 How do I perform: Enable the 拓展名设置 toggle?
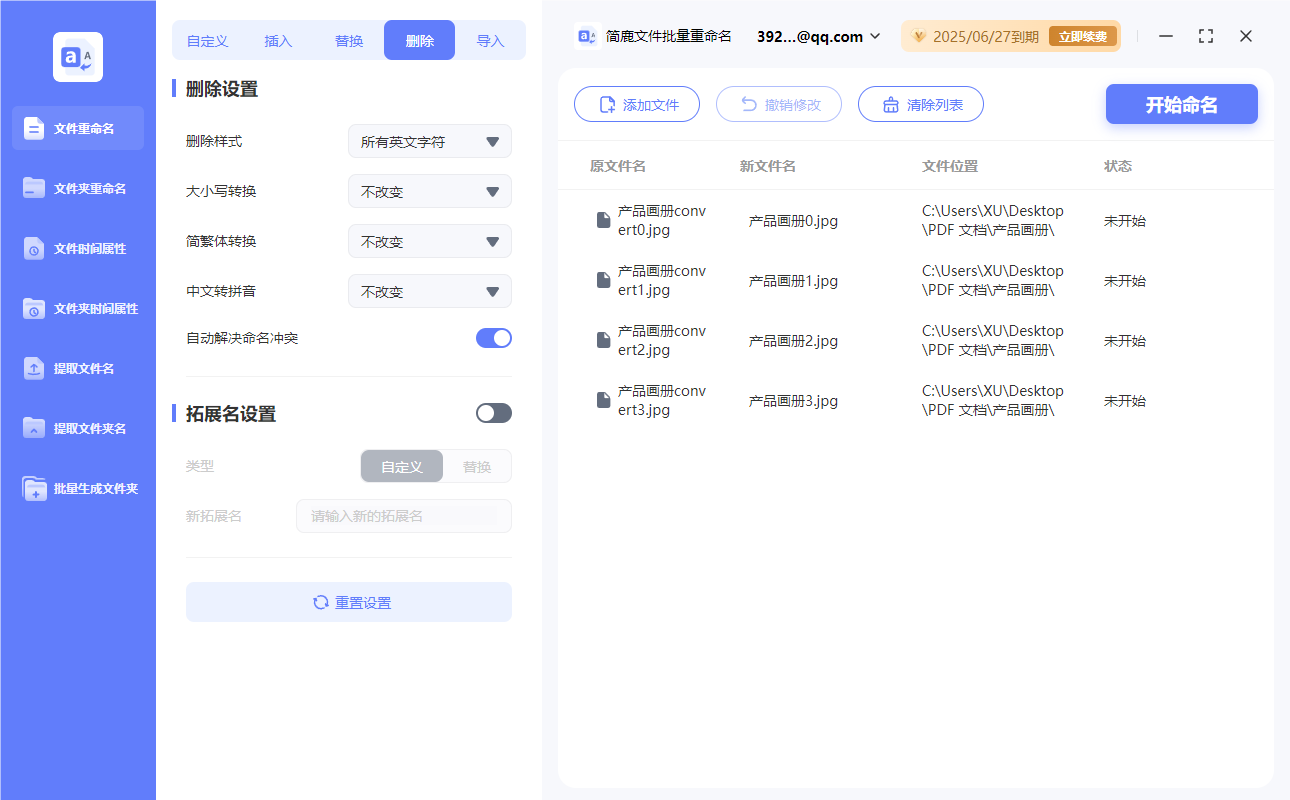[493, 413]
